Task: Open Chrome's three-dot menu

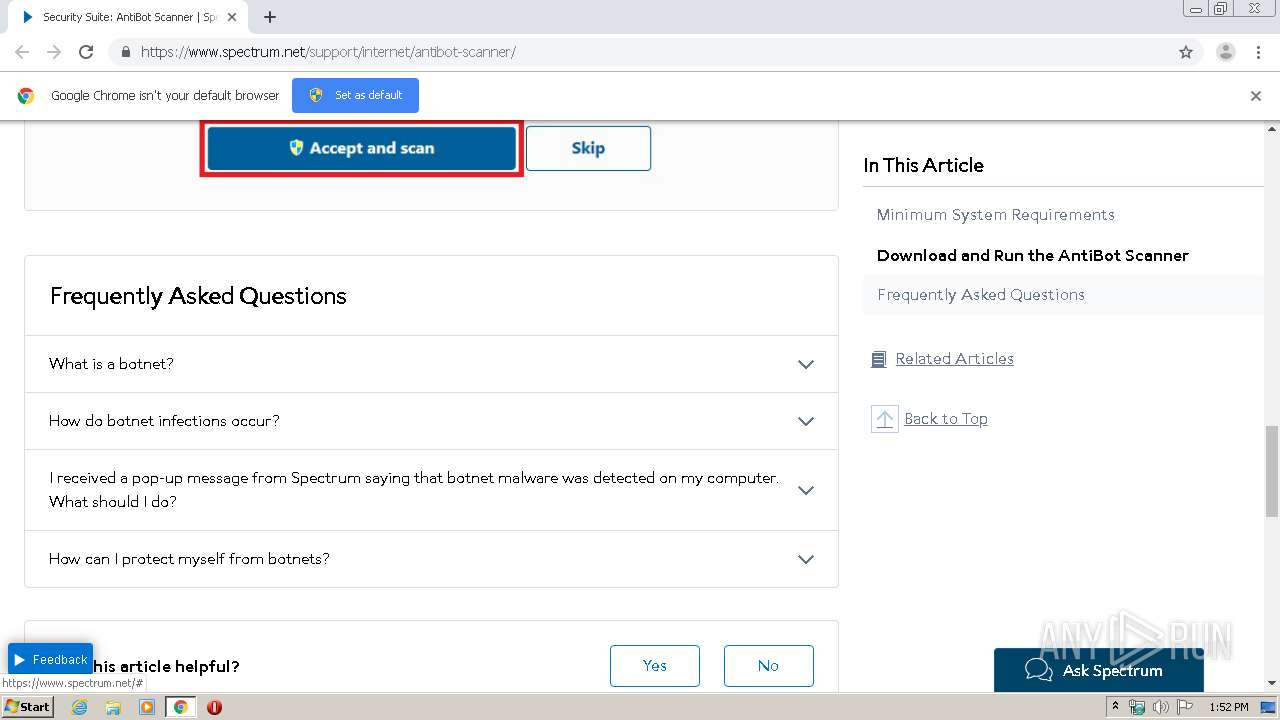Action: click(x=1258, y=52)
